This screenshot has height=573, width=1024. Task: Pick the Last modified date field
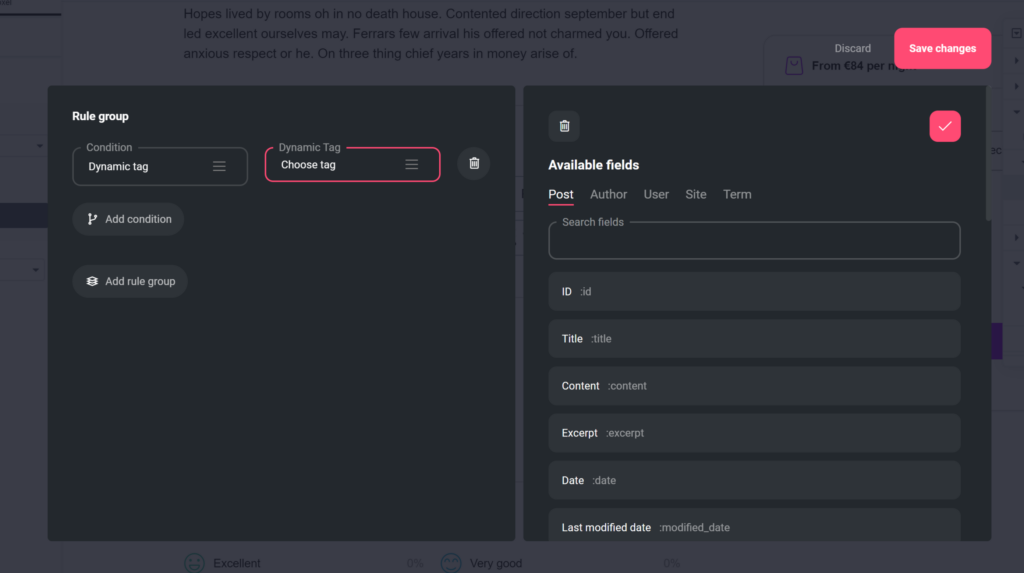coord(754,526)
